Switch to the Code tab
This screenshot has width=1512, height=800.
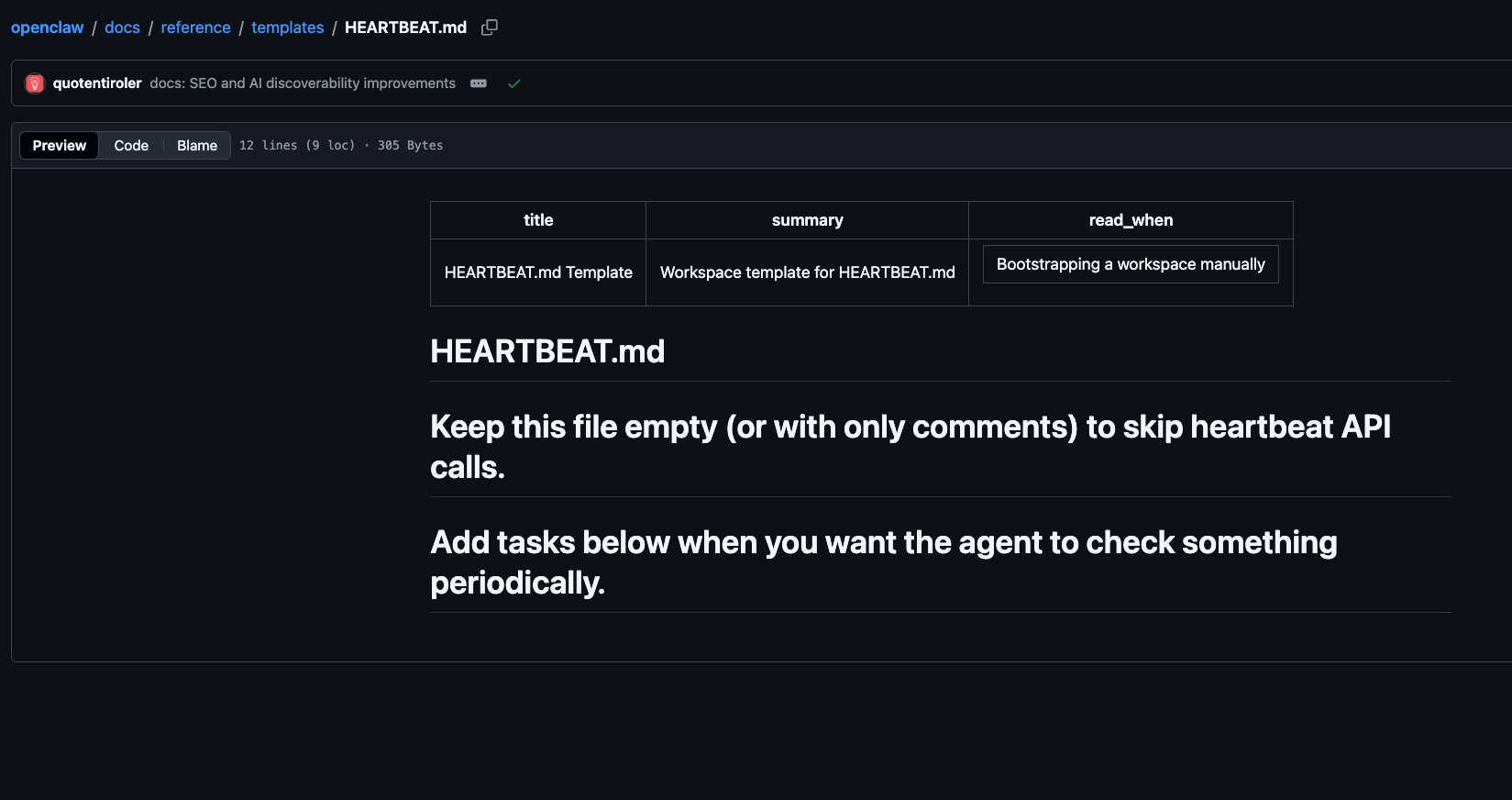click(131, 146)
